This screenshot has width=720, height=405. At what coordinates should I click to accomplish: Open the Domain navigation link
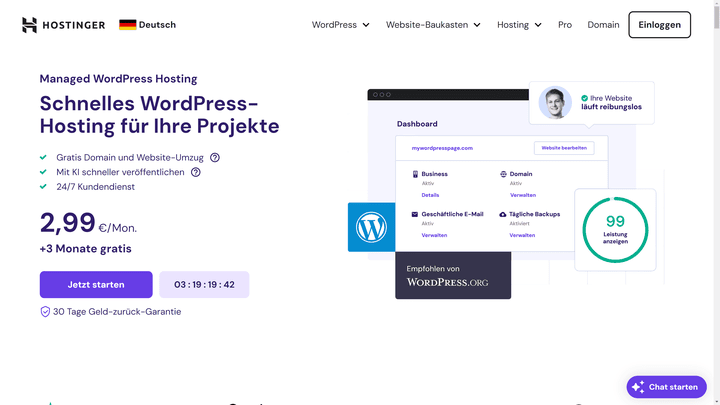click(603, 25)
